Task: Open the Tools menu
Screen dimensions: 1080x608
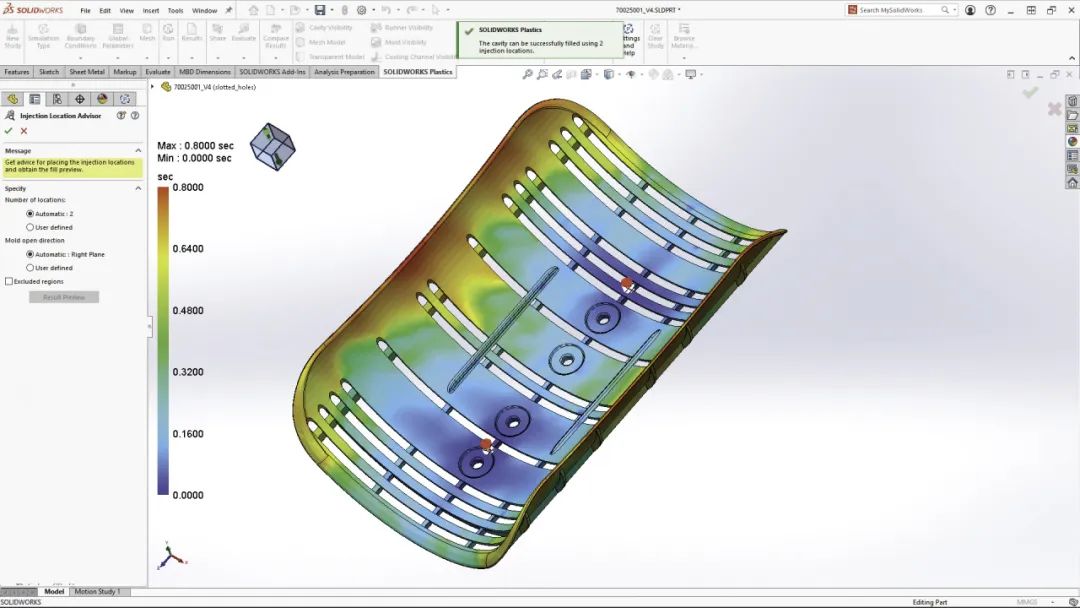Action: 175,10
